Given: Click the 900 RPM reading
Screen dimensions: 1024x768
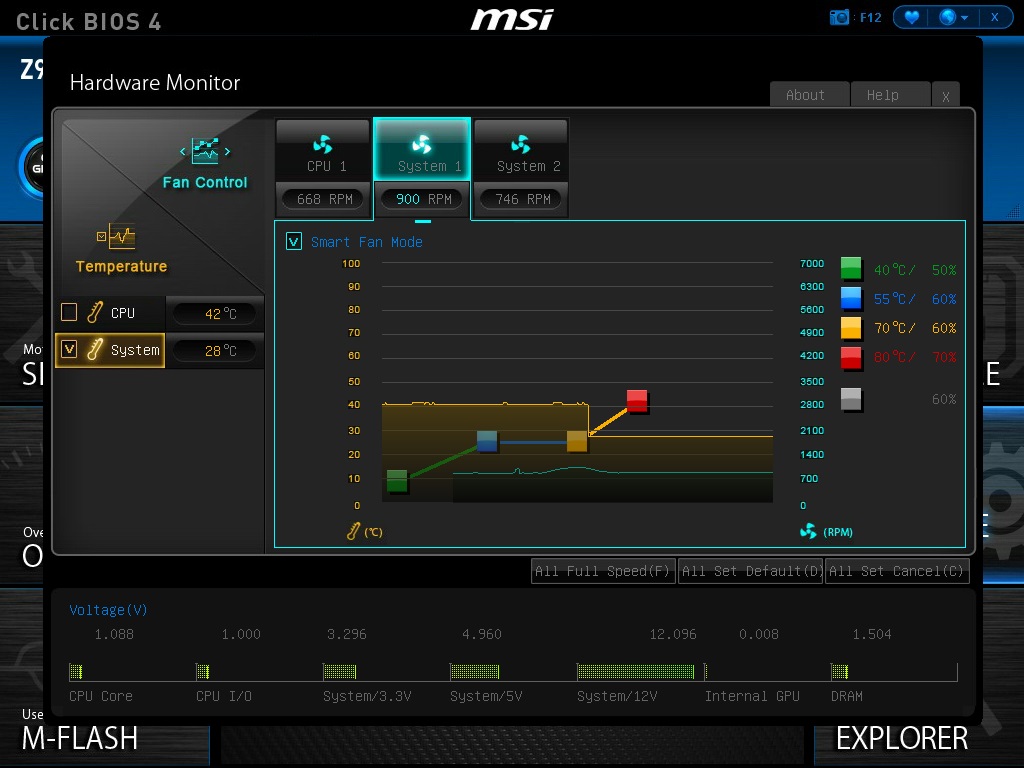Looking at the screenshot, I should pyautogui.click(x=423, y=199).
